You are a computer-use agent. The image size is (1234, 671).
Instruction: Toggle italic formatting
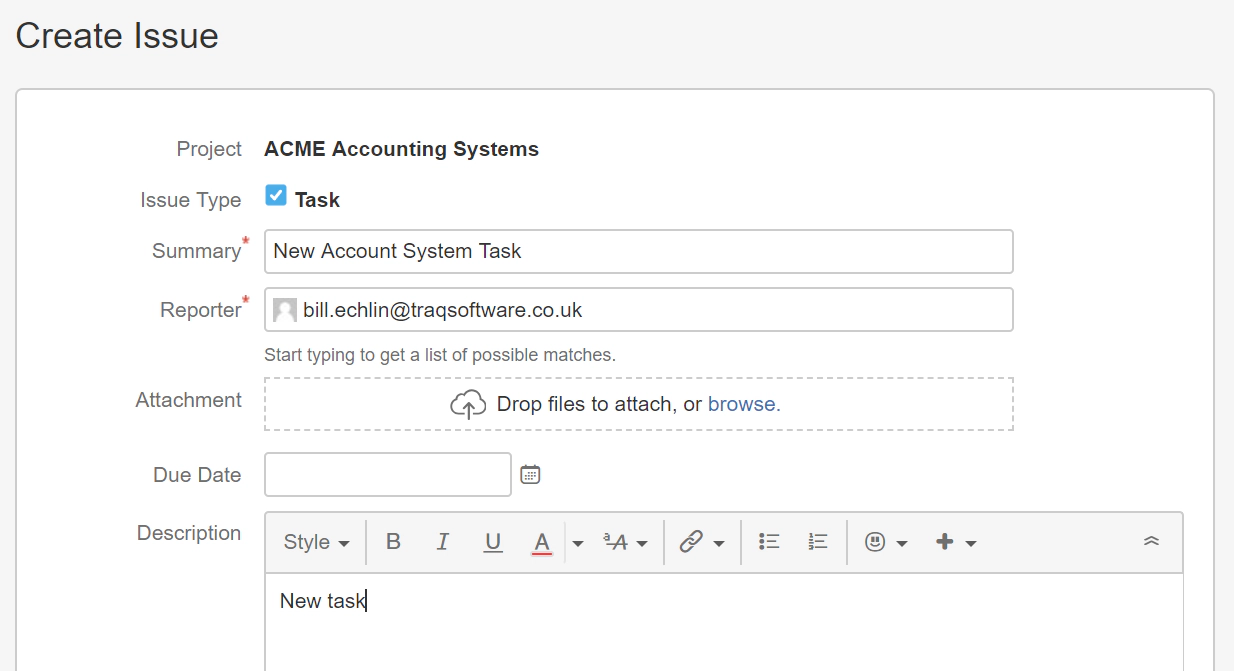443,541
